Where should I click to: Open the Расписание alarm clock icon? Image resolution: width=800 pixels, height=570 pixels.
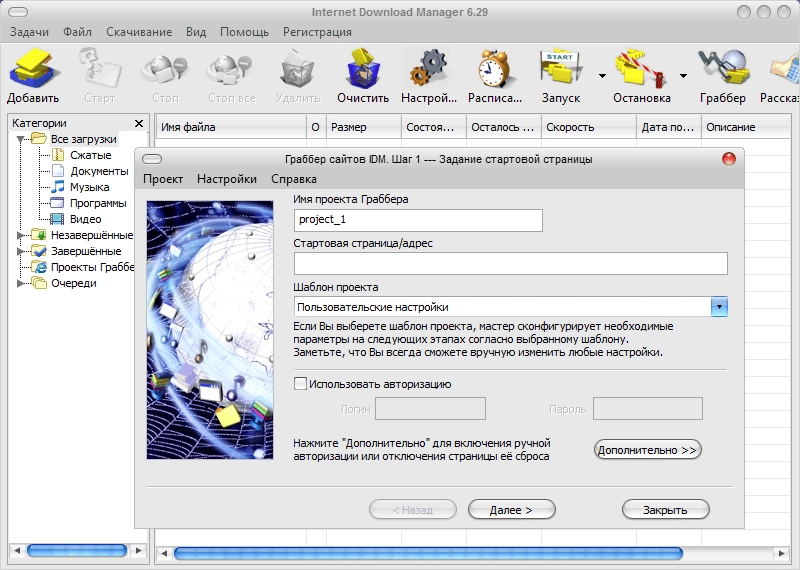click(494, 68)
